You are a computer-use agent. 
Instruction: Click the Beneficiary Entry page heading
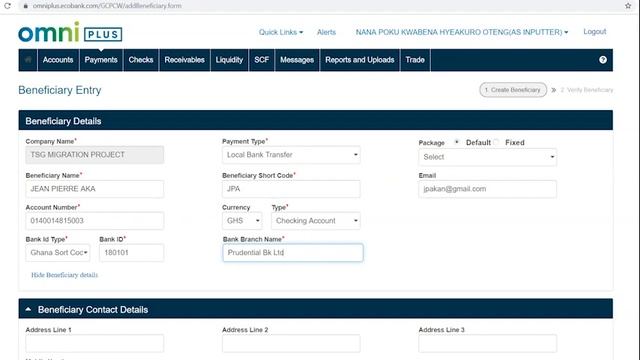click(60, 90)
